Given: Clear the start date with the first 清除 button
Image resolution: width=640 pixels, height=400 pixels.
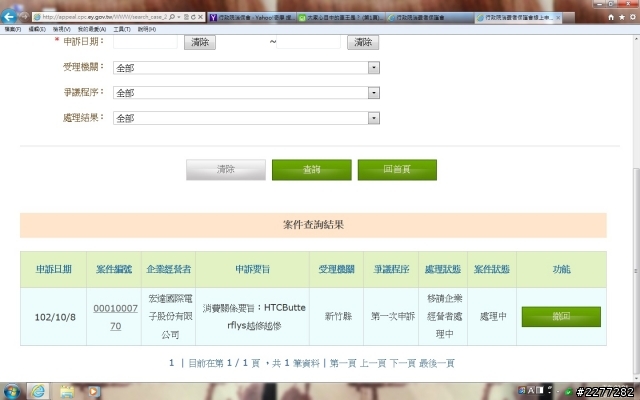Looking at the screenshot, I should pyautogui.click(x=200, y=42).
